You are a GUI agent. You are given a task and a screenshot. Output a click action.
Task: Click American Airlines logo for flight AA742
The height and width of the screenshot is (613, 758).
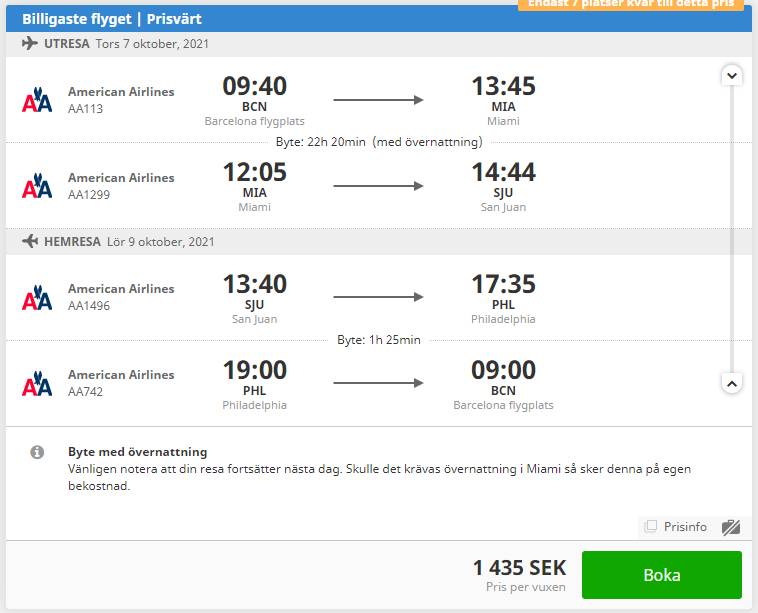(x=37, y=383)
